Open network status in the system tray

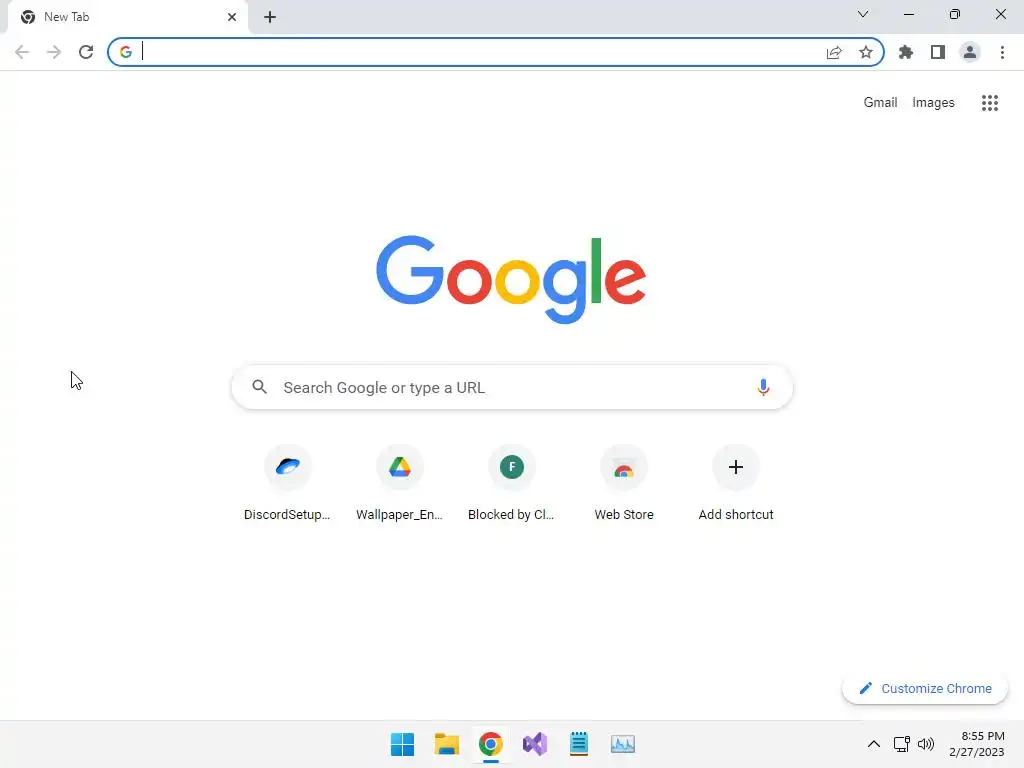(902, 744)
